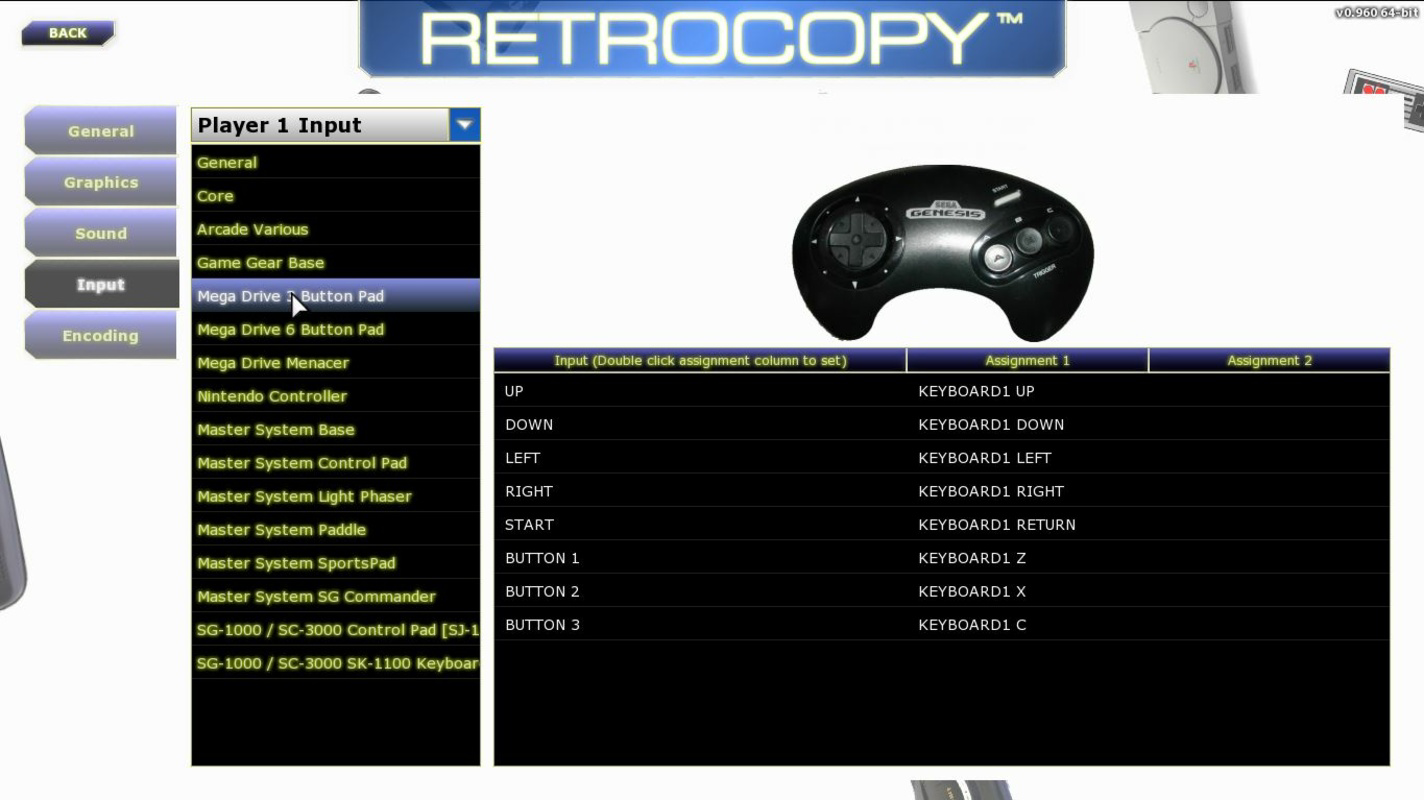
Task: Click the Assignment 2 column header
Action: click(1269, 360)
